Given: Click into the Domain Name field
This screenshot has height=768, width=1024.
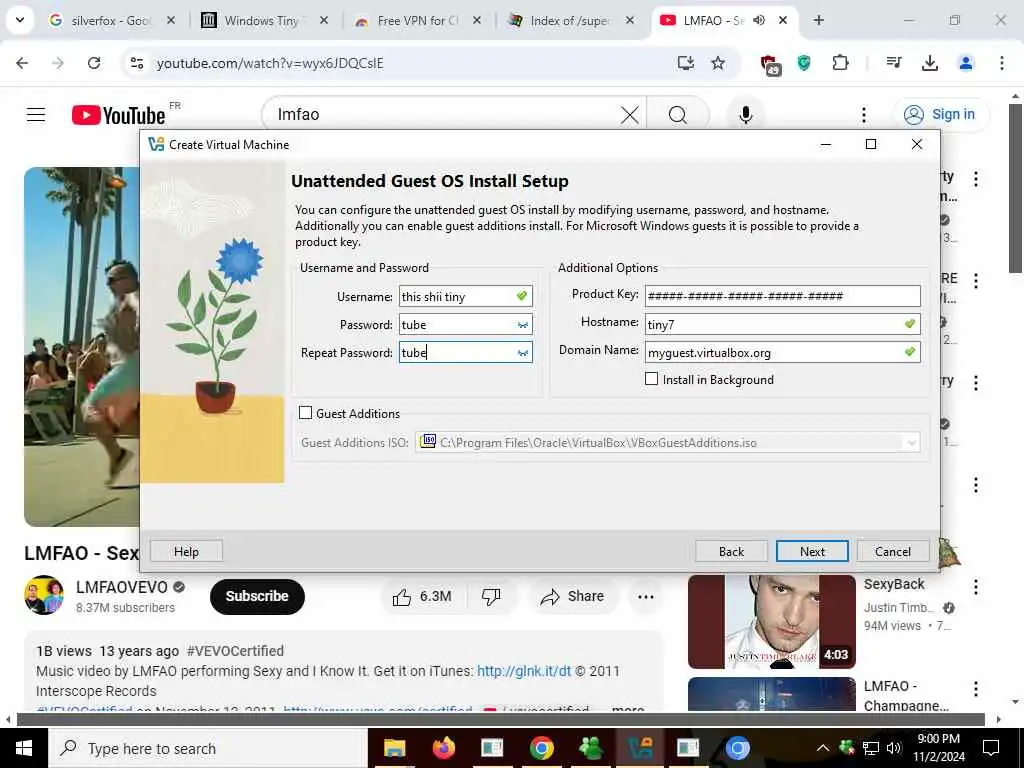Looking at the screenshot, I should click(782, 352).
